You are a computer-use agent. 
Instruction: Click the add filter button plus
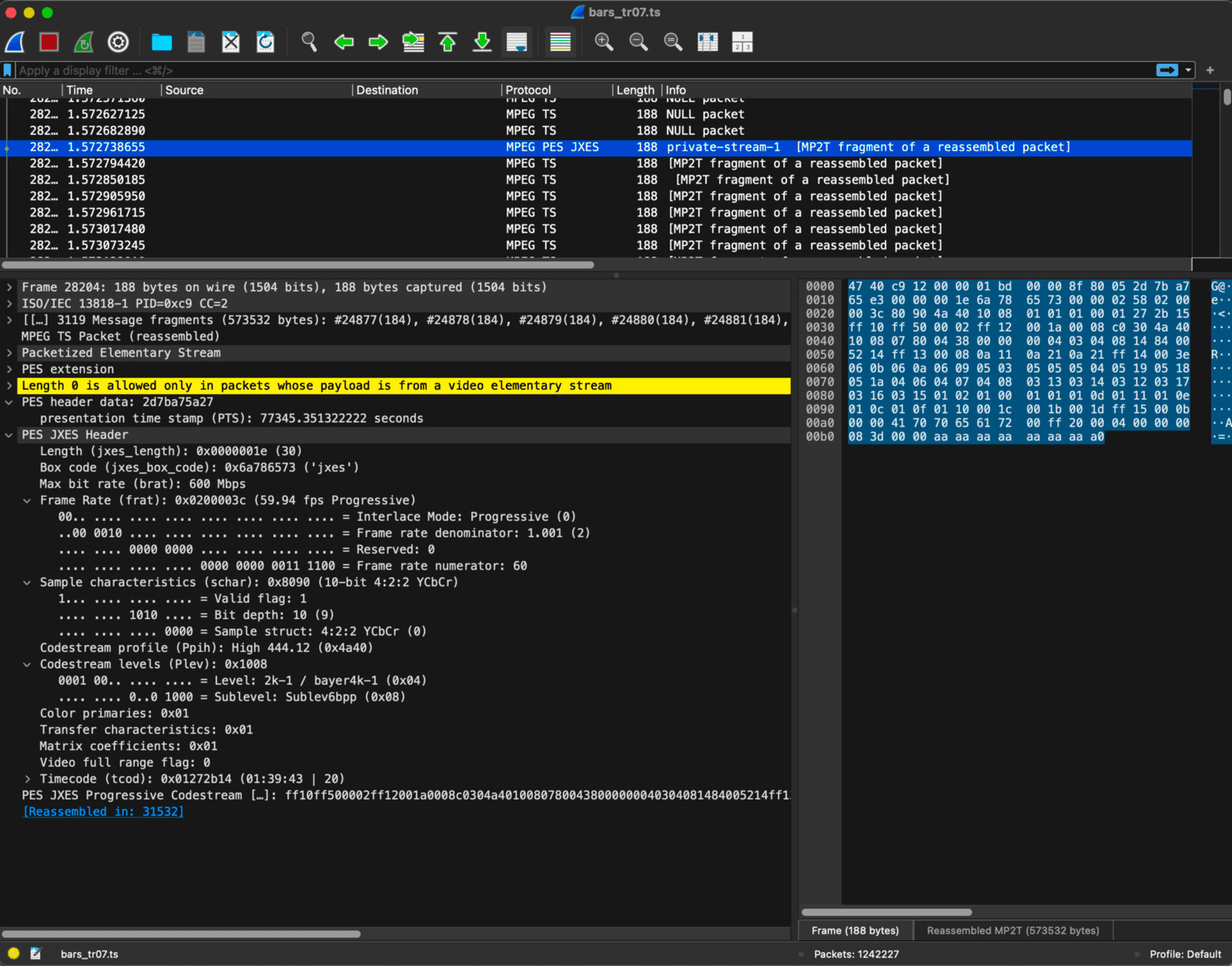(x=1210, y=70)
